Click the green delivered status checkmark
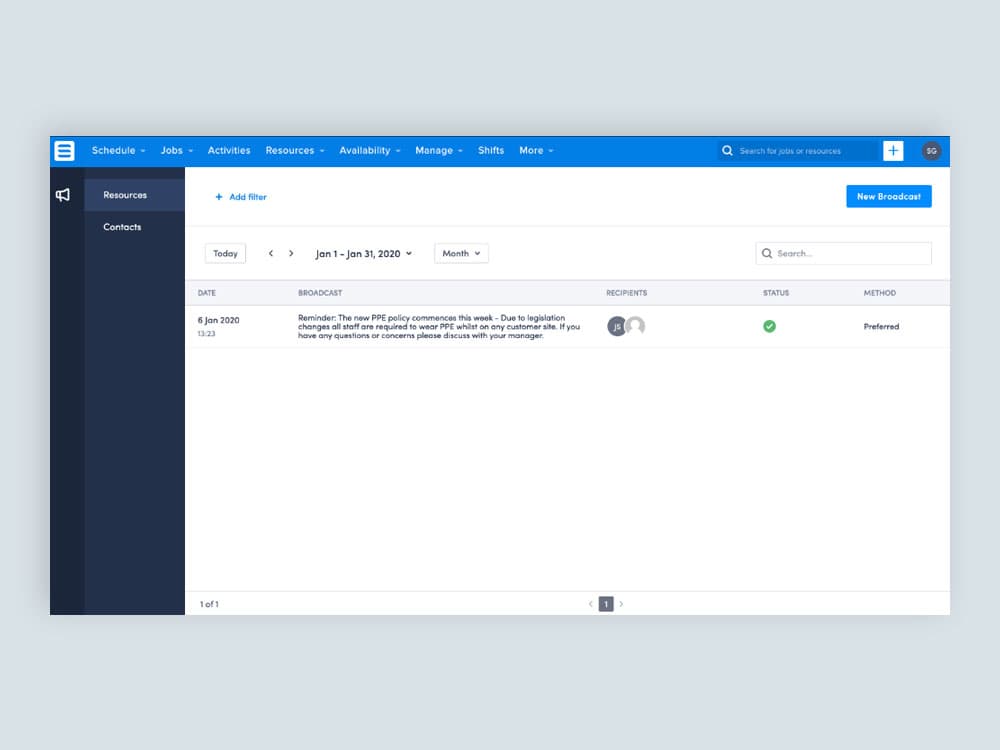1000x750 pixels. point(770,327)
